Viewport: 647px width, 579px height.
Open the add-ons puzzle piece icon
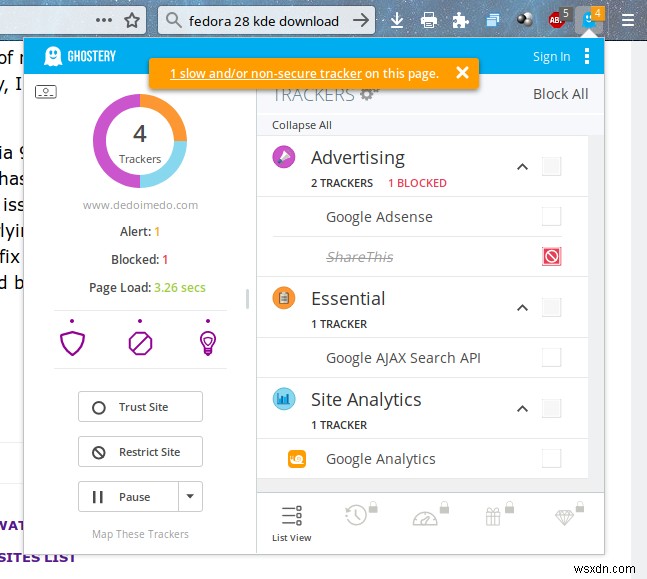click(x=460, y=20)
